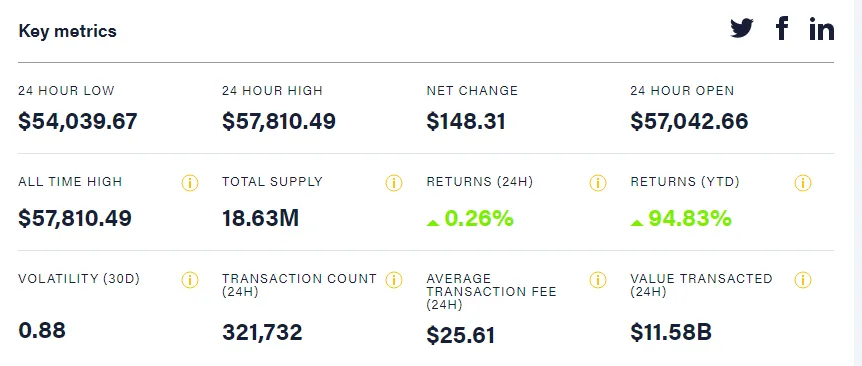Viewport: 862px width, 366px height.
Task: Click the Key metrics heading
Action: click(x=68, y=31)
